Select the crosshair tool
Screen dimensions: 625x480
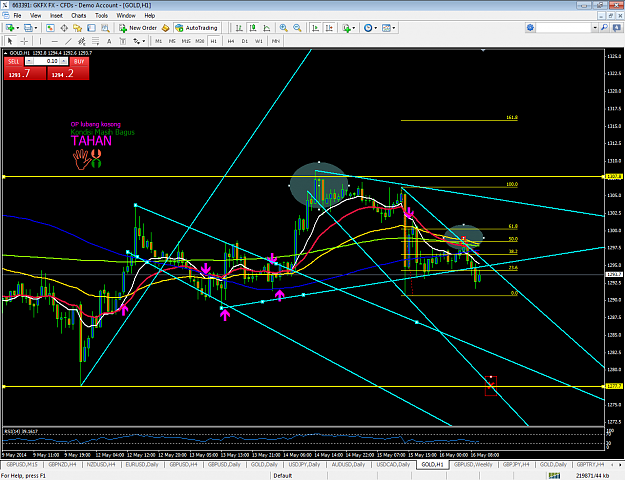(24, 41)
